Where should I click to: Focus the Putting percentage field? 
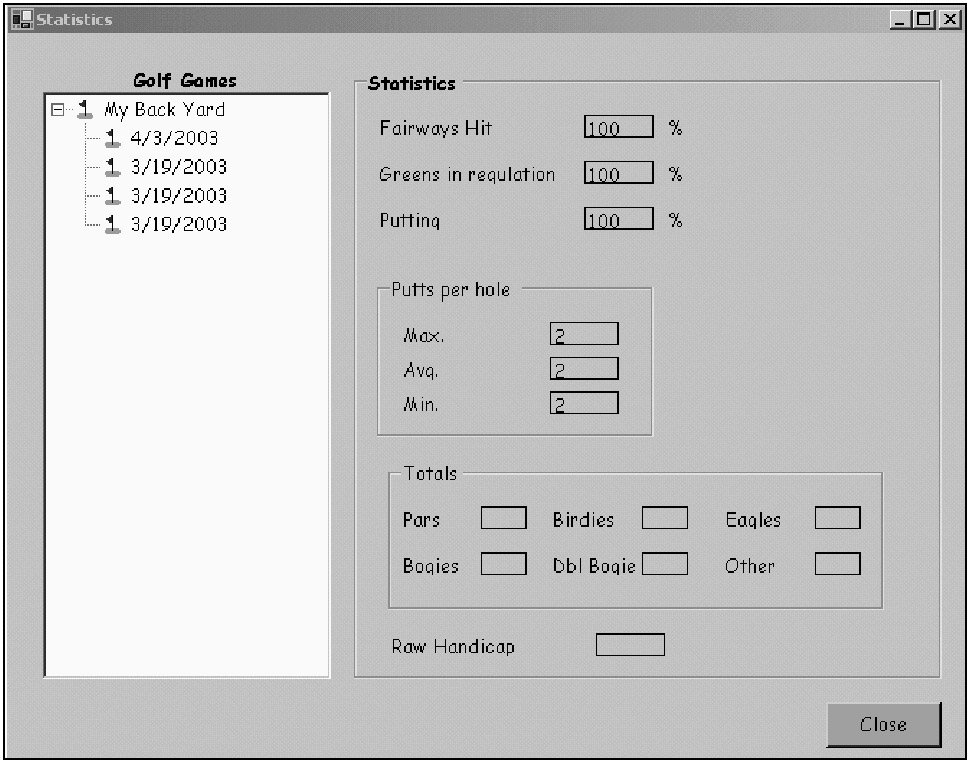click(x=618, y=220)
